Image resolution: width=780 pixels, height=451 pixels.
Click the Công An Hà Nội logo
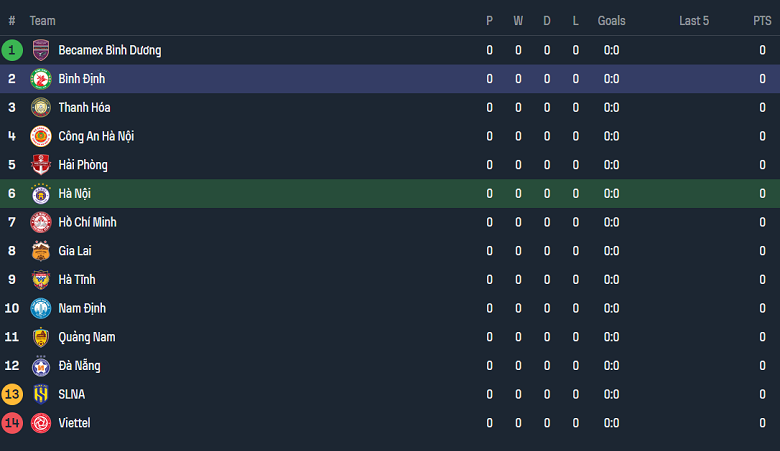pos(41,137)
